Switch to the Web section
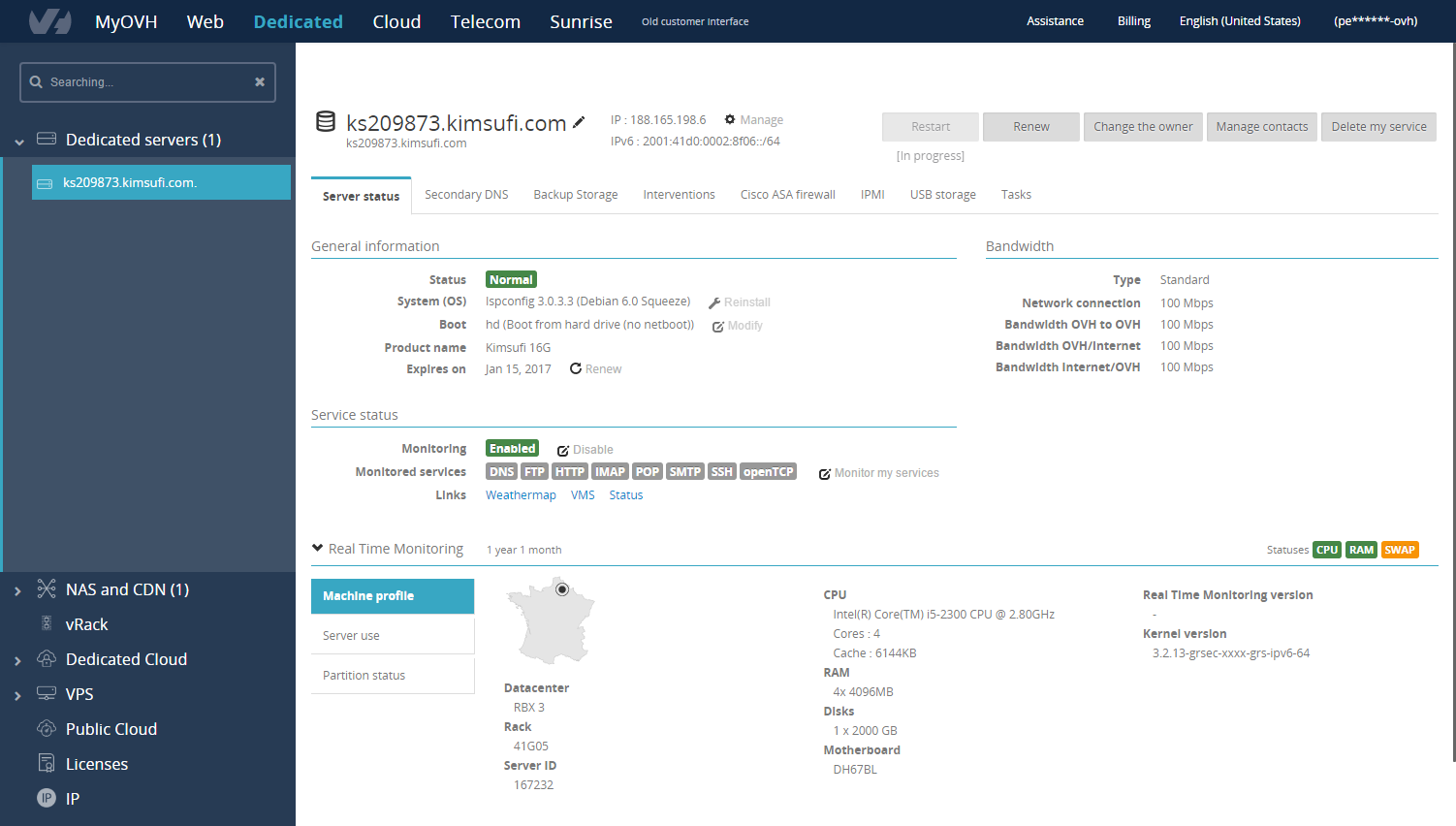 tap(206, 21)
